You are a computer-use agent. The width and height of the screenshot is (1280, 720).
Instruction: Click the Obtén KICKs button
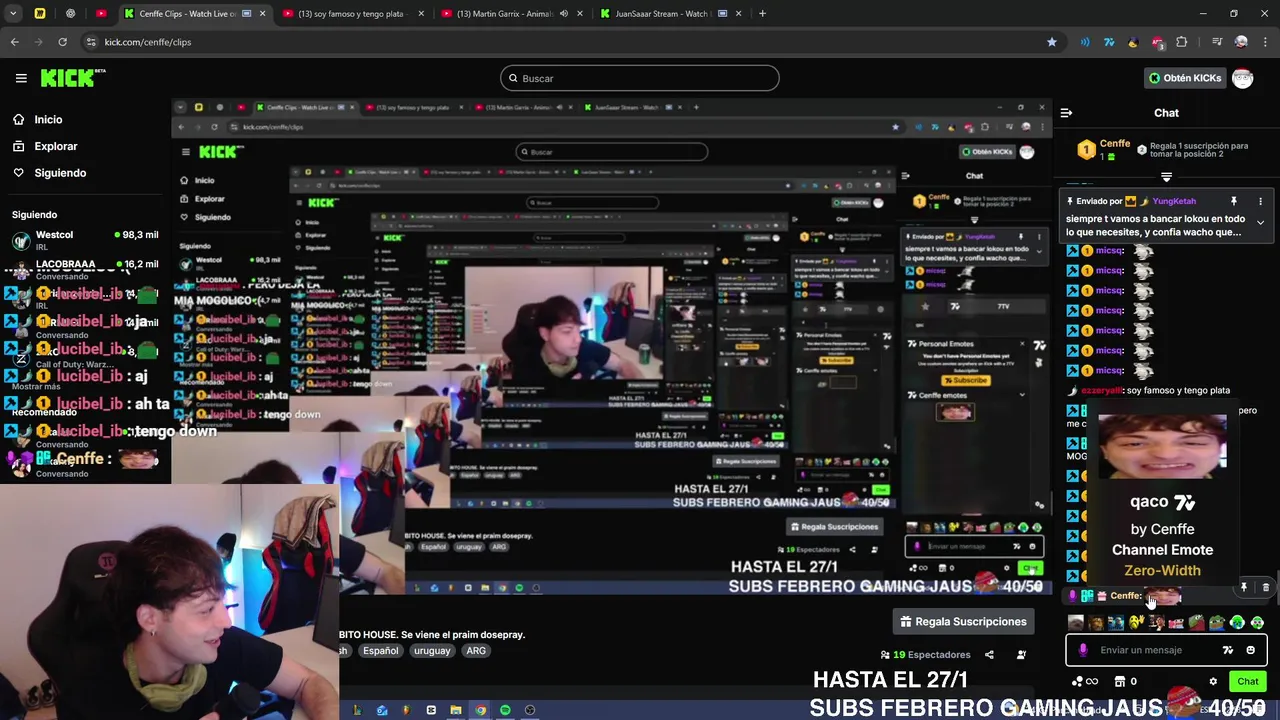tap(1185, 78)
